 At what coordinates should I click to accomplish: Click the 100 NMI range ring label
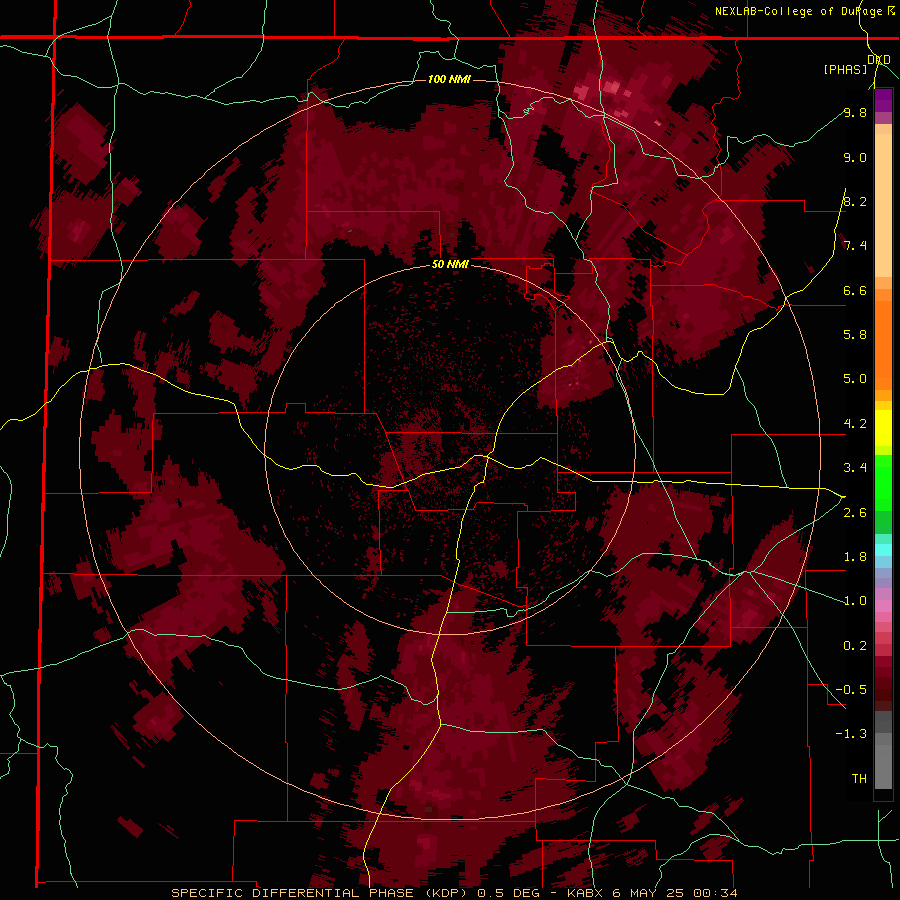pos(449,79)
